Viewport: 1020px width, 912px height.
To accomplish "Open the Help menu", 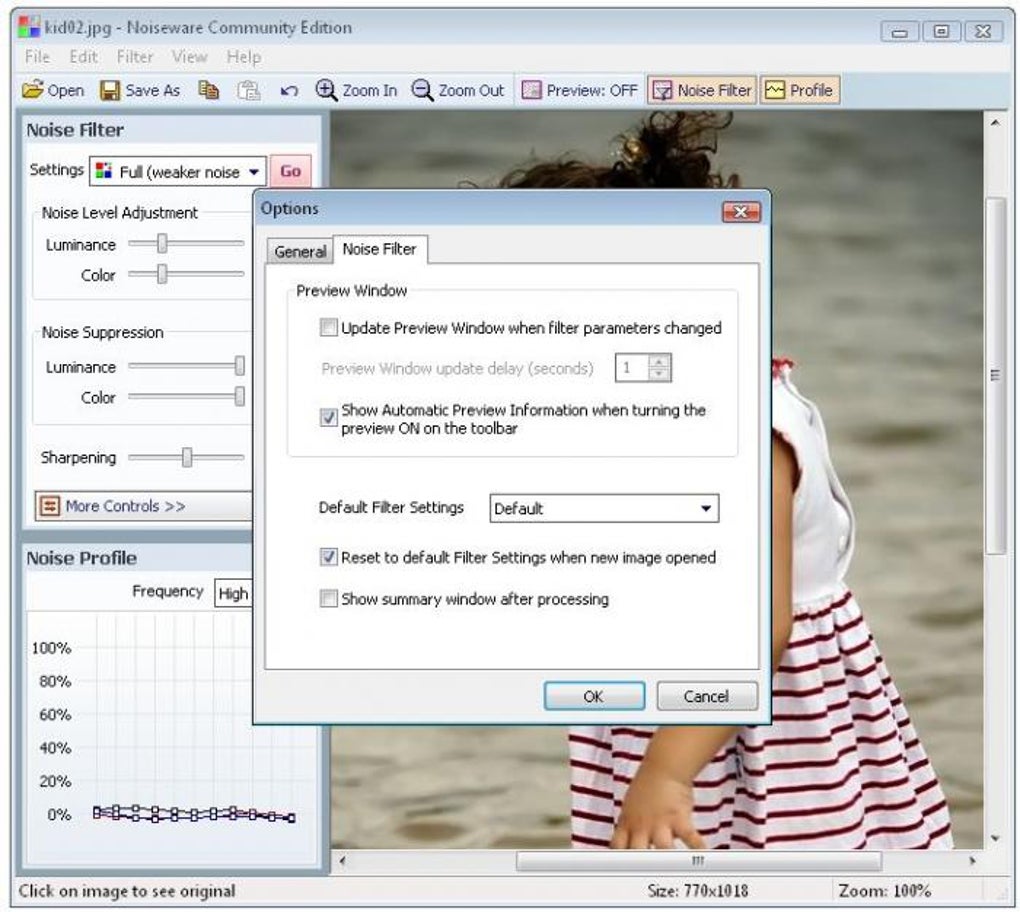I will (x=243, y=57).
